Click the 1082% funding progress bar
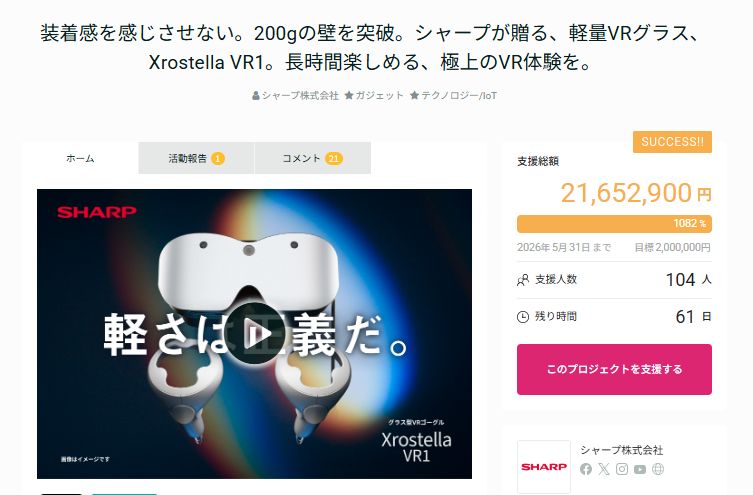Image resolution: width=753 pixels, height=495 pixels. [614, 224]
